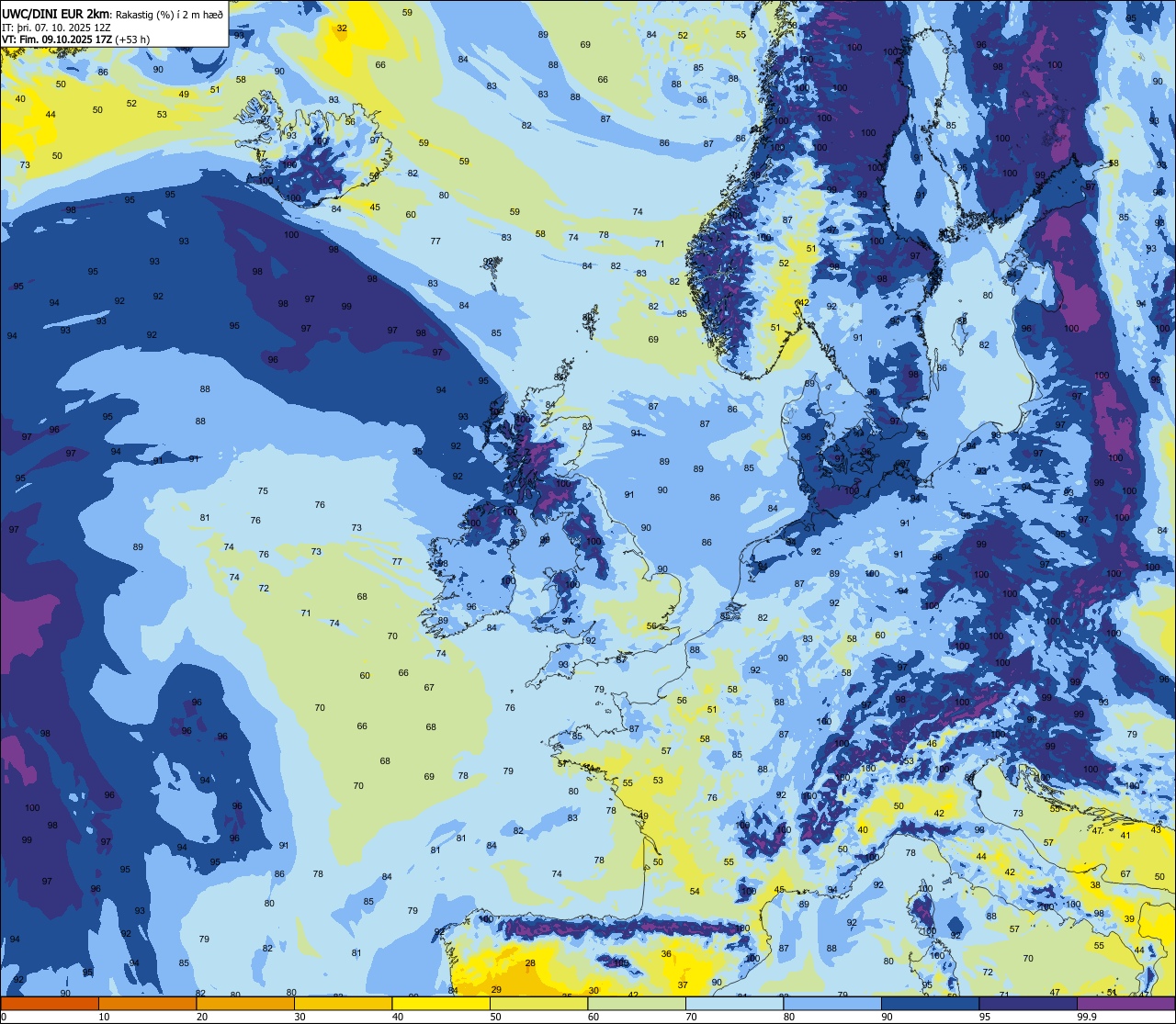Click the humidity value '32' in the top yellow area
The width and height of the screenshot is (1176, 1024).
point(342,28)
